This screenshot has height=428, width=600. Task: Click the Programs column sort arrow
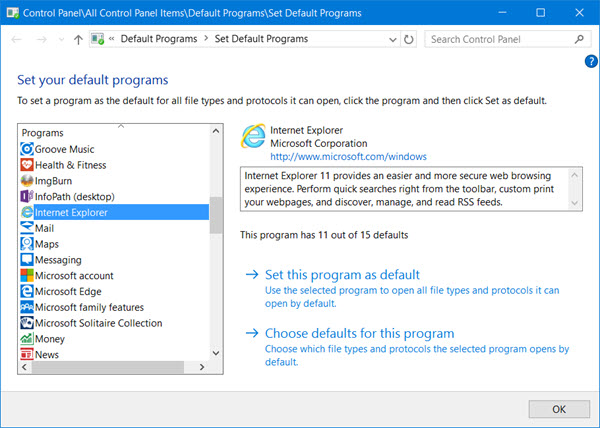click(121, 125)
